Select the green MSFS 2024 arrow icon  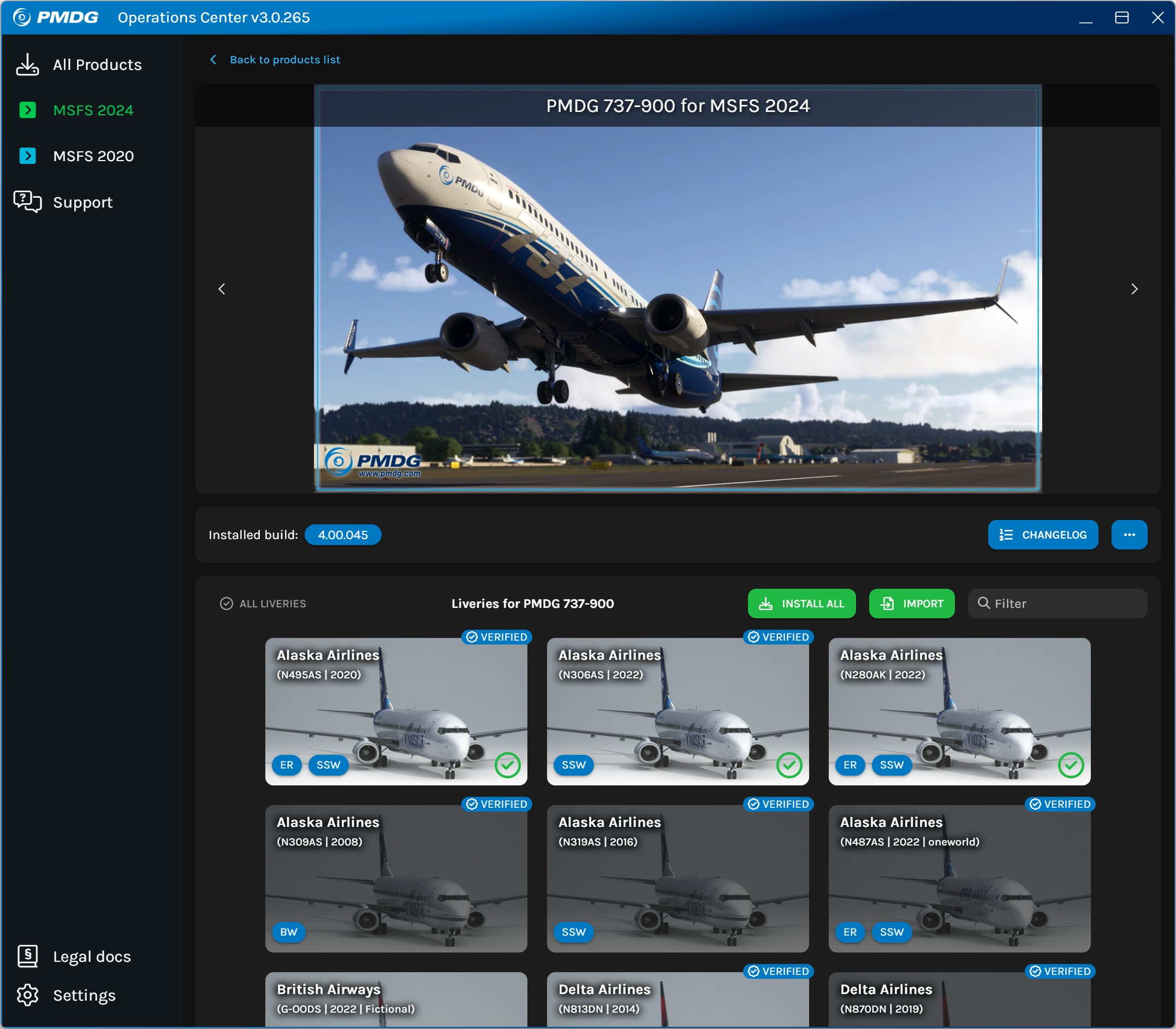27,110
